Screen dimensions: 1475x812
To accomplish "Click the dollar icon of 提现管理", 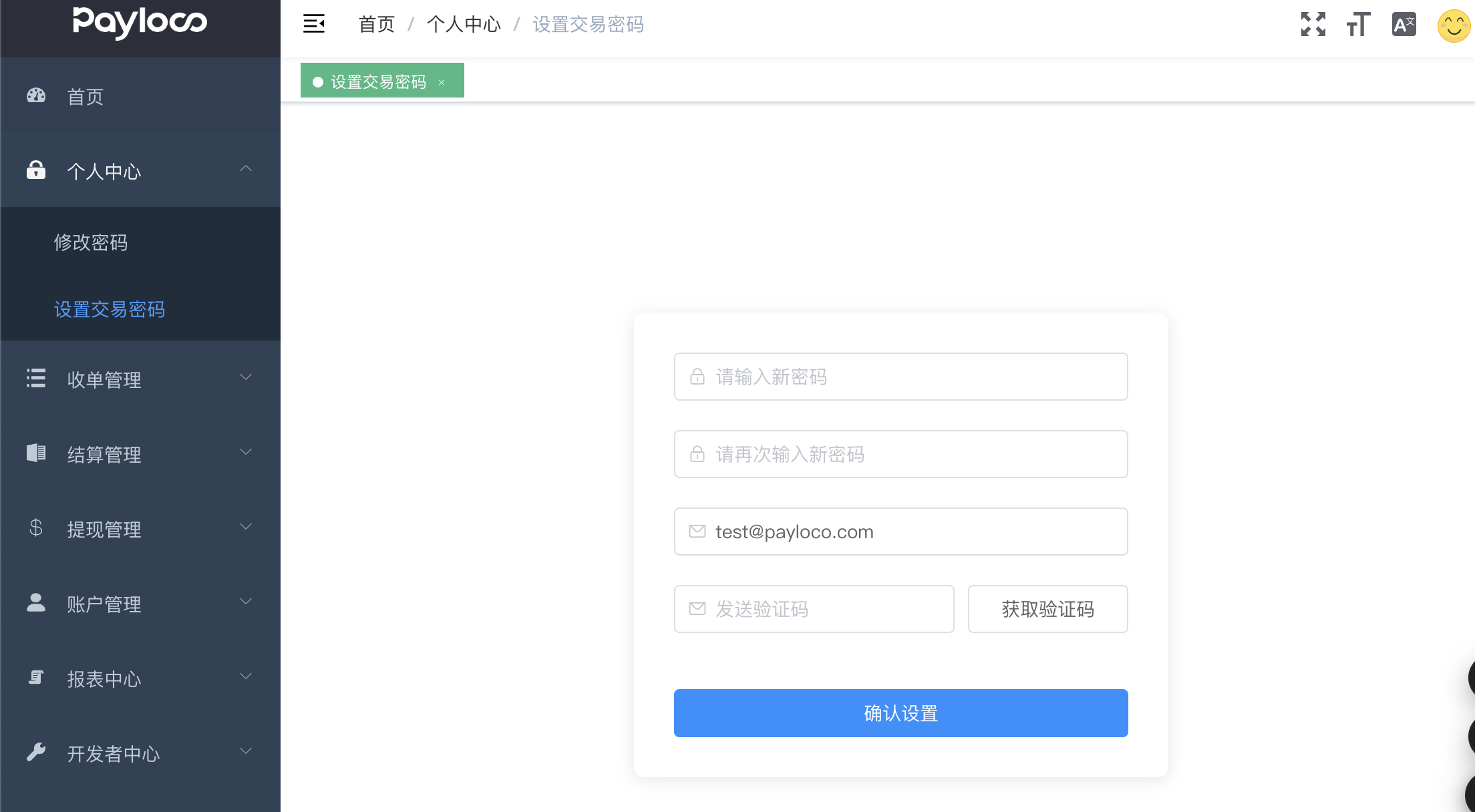I will [x=36, y=528].
